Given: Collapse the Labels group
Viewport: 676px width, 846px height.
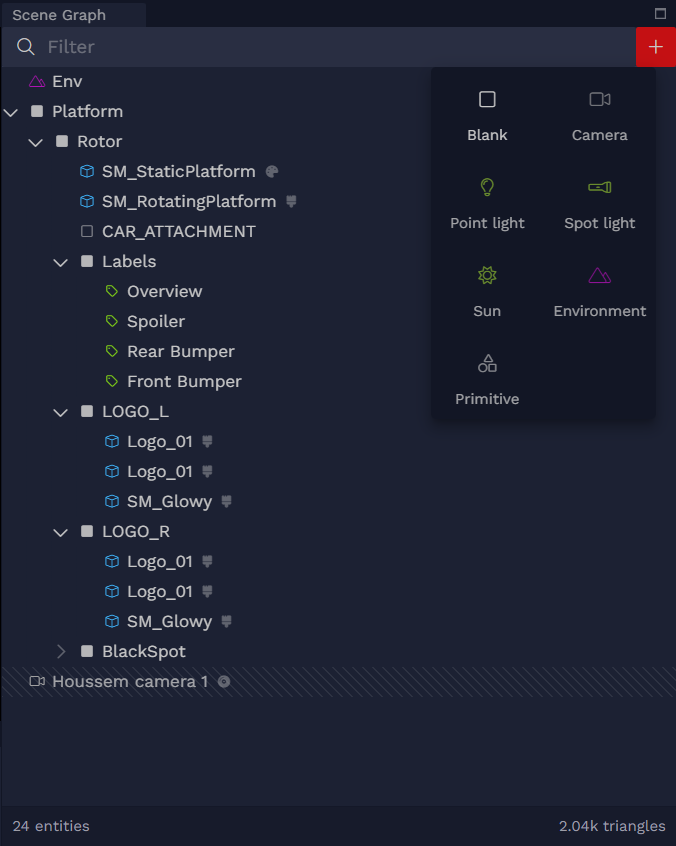Looking at the screenshot, I should pos(61,263).
